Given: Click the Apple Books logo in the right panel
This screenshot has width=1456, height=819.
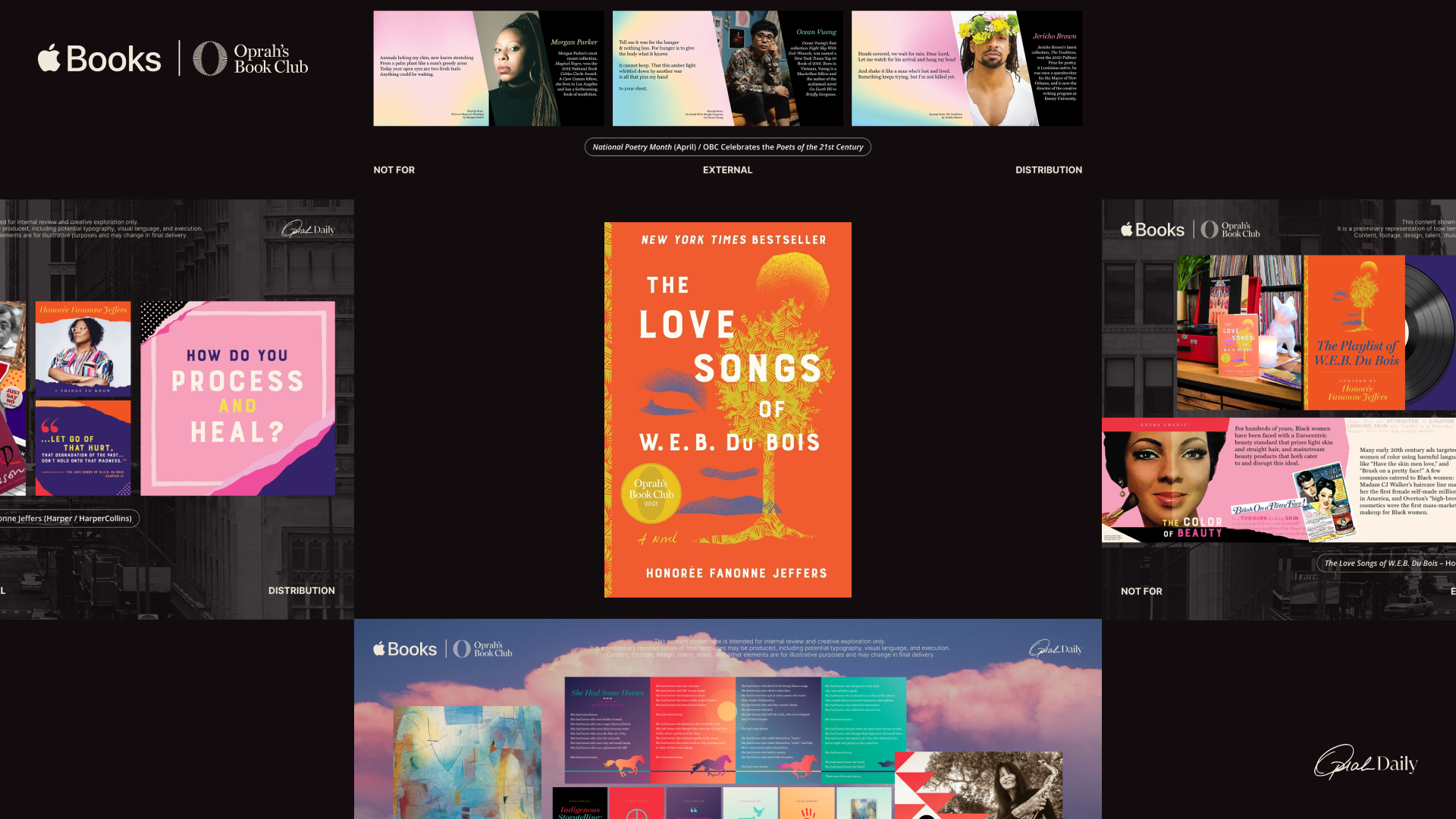Looking at the screenshot, I should [1153, 230].
